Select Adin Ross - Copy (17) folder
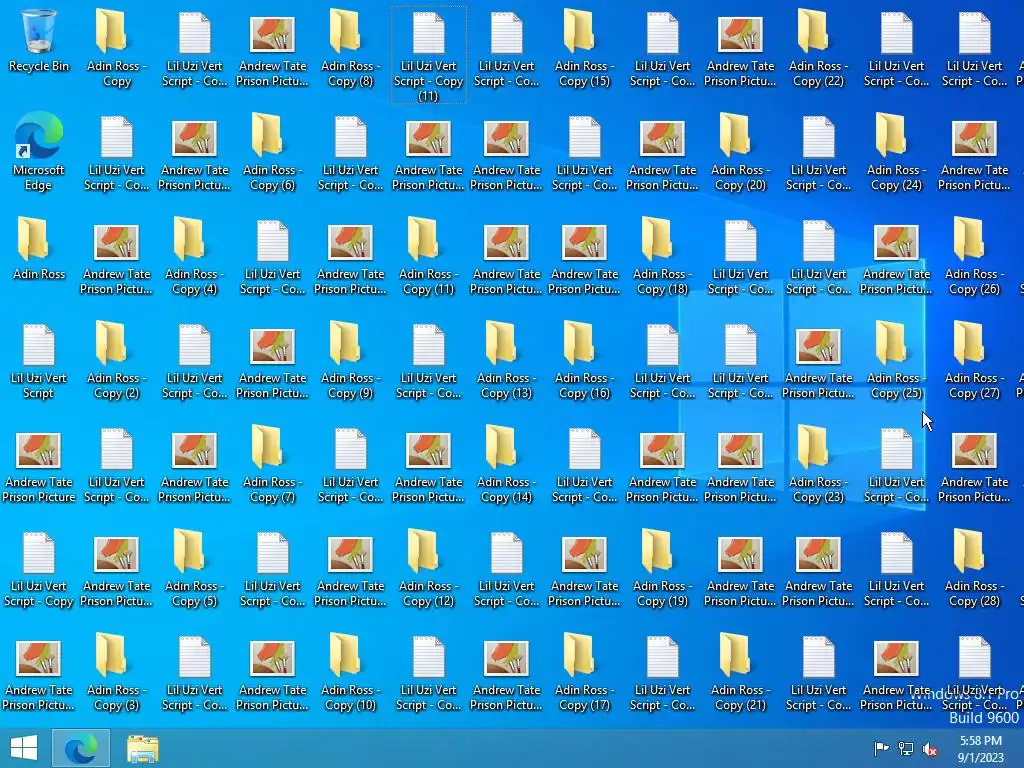This screenshot has width=1024, height=768. [x=584, y=673]
